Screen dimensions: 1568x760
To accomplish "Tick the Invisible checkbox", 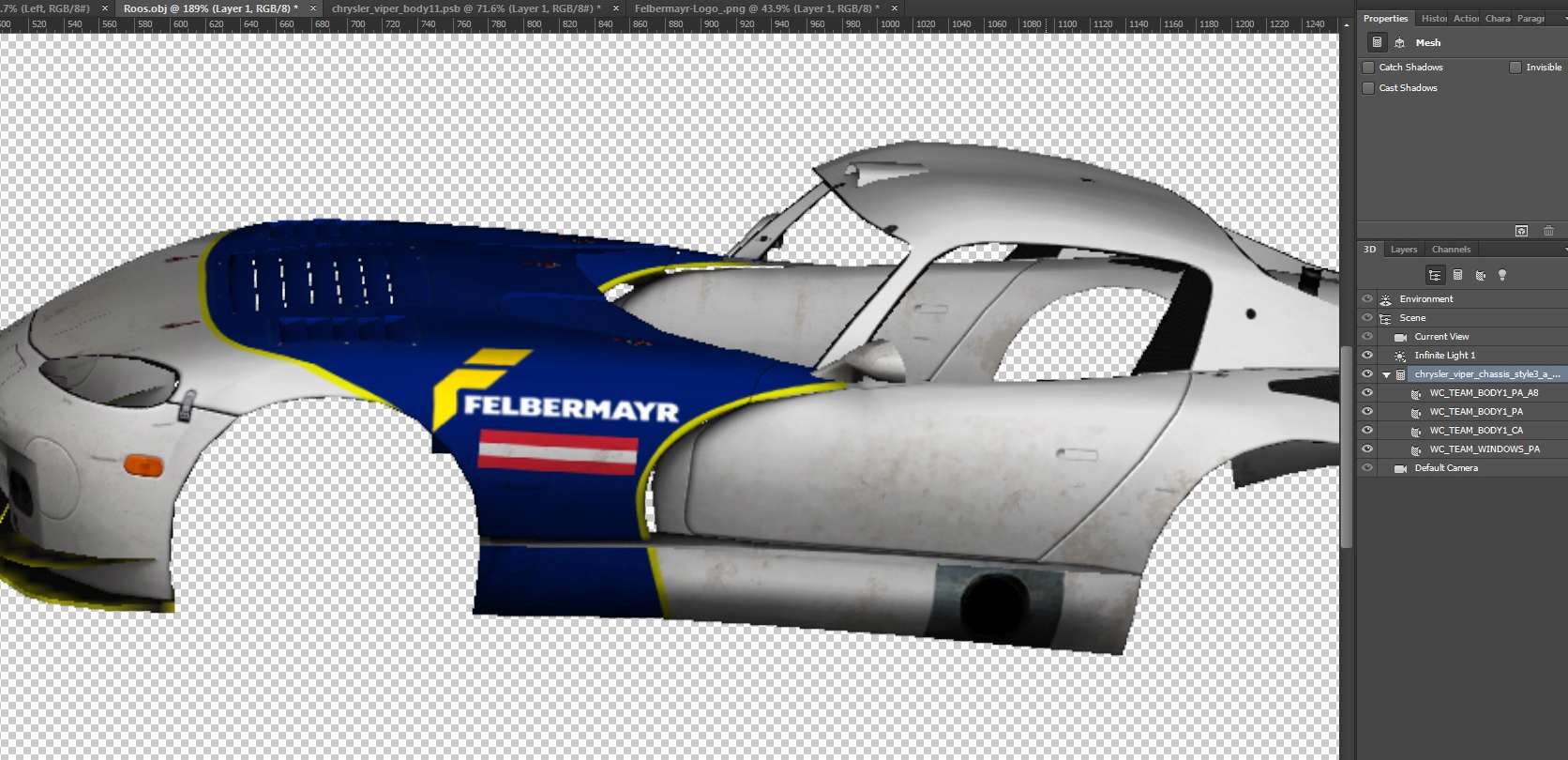I will tap(1515, 68).
